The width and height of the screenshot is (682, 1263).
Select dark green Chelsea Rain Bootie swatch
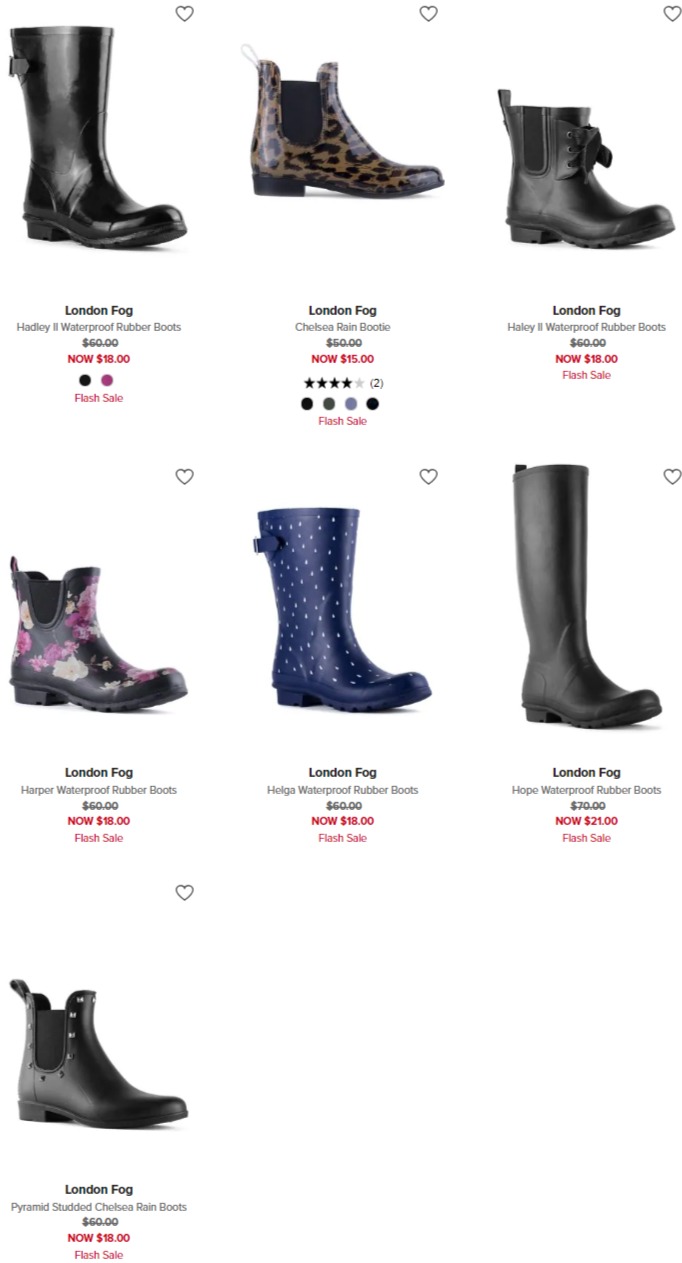(329, 403)
